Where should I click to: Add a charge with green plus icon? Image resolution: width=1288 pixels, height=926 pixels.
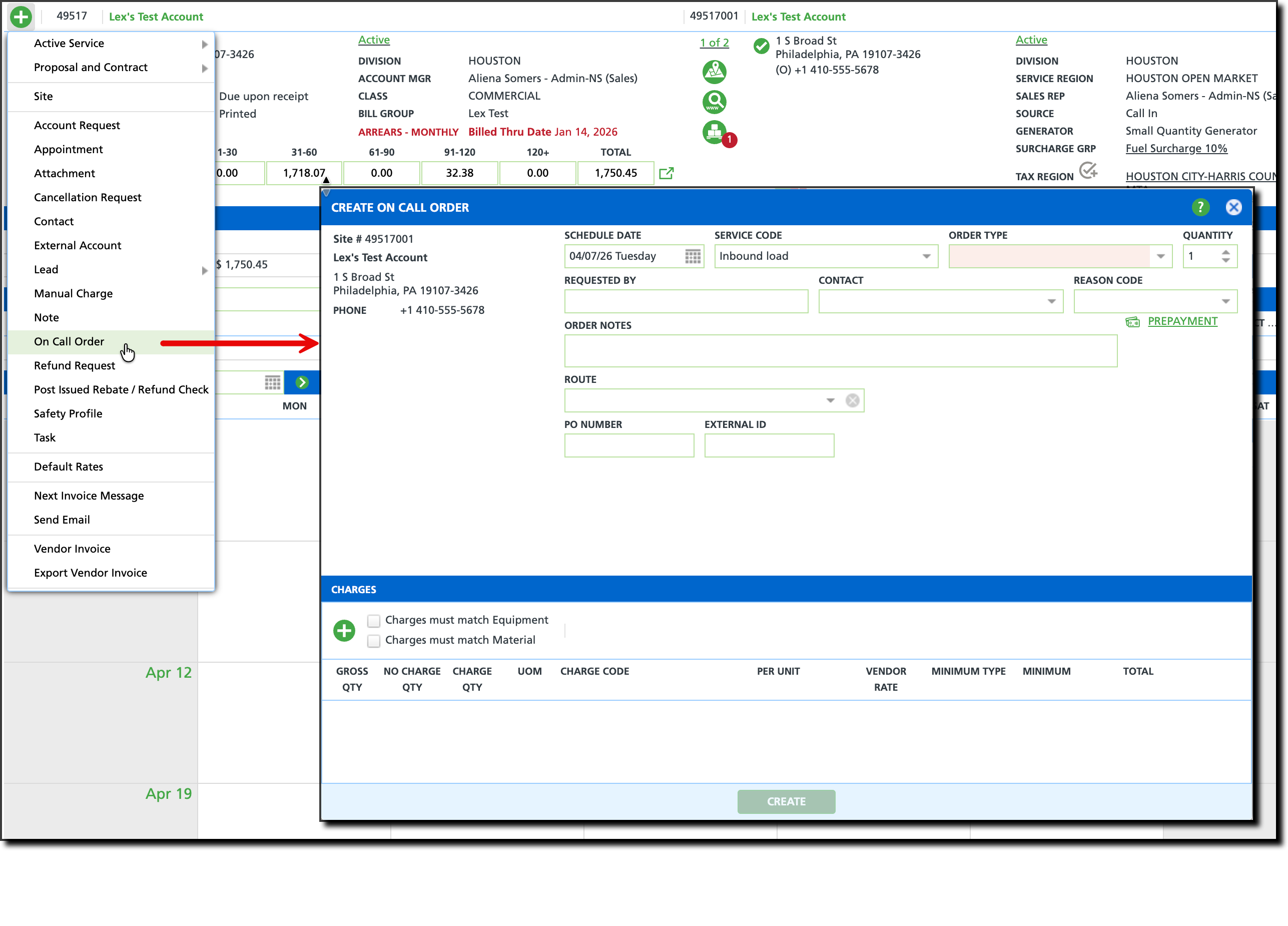pyautogui.click(x=344, y=630)
